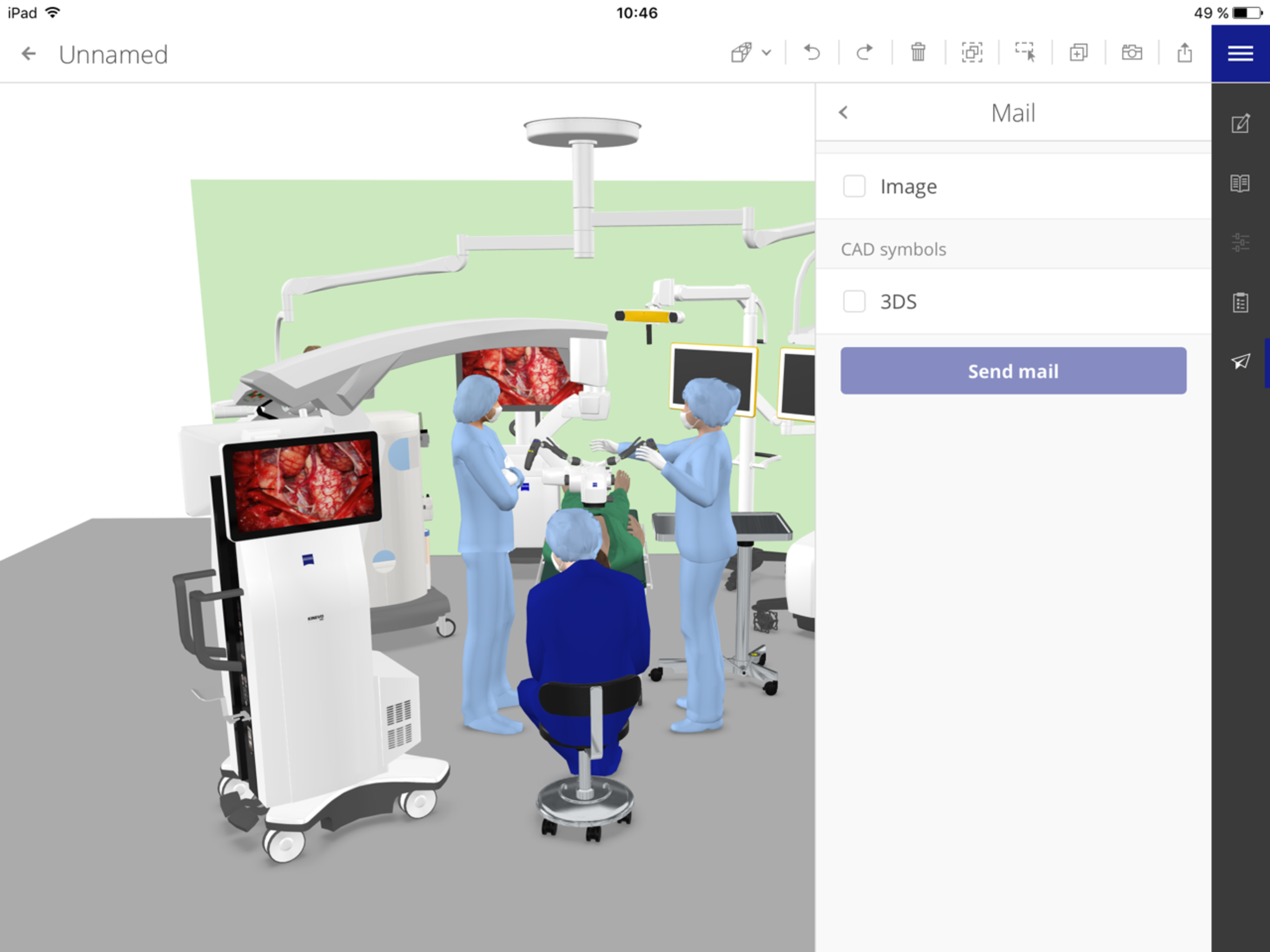Open the edit notes sidebar icon
The image size is (1270, 952).
(x=1240, y=124)
